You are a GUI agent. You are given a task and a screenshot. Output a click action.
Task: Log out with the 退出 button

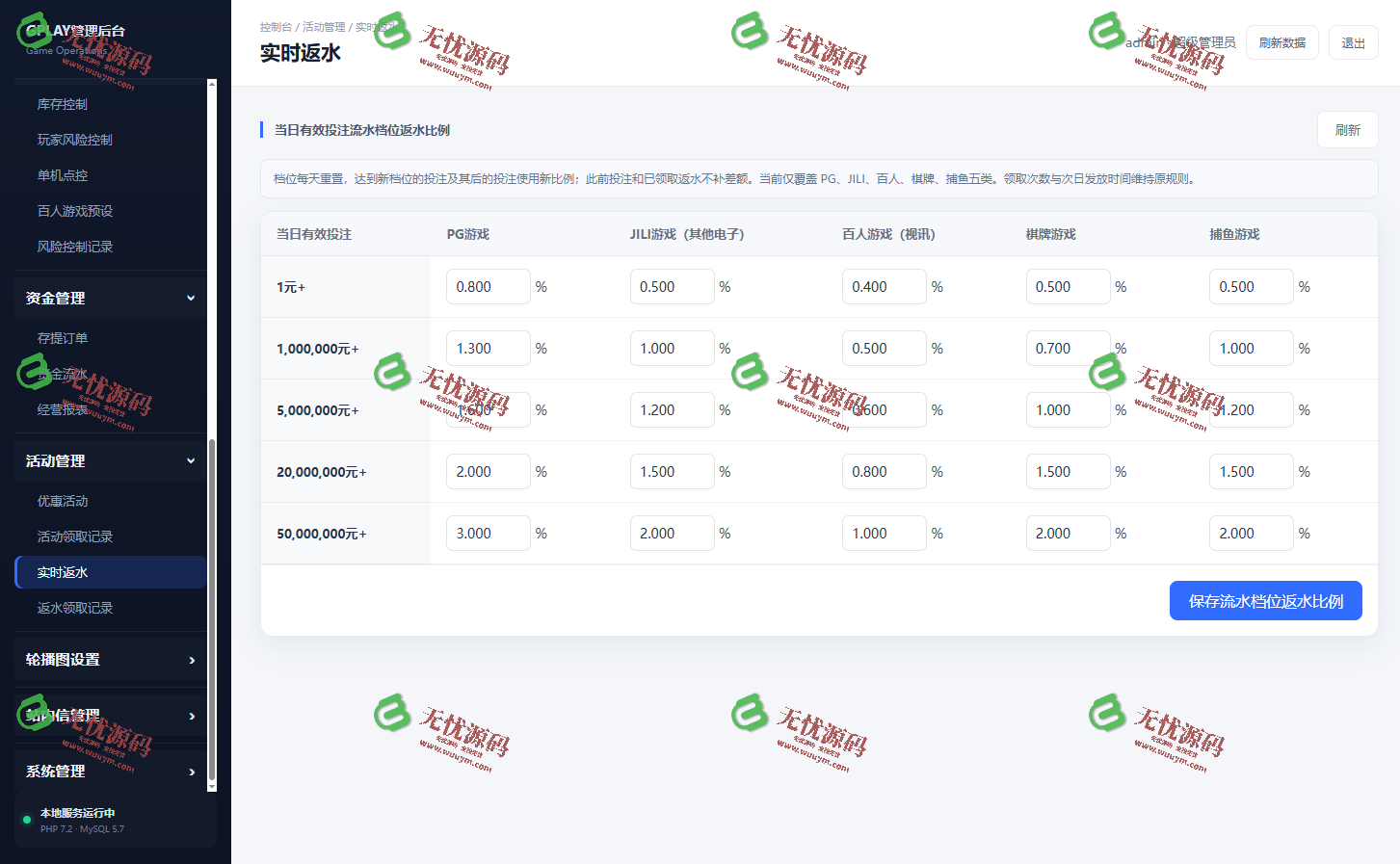[1354, 42]
